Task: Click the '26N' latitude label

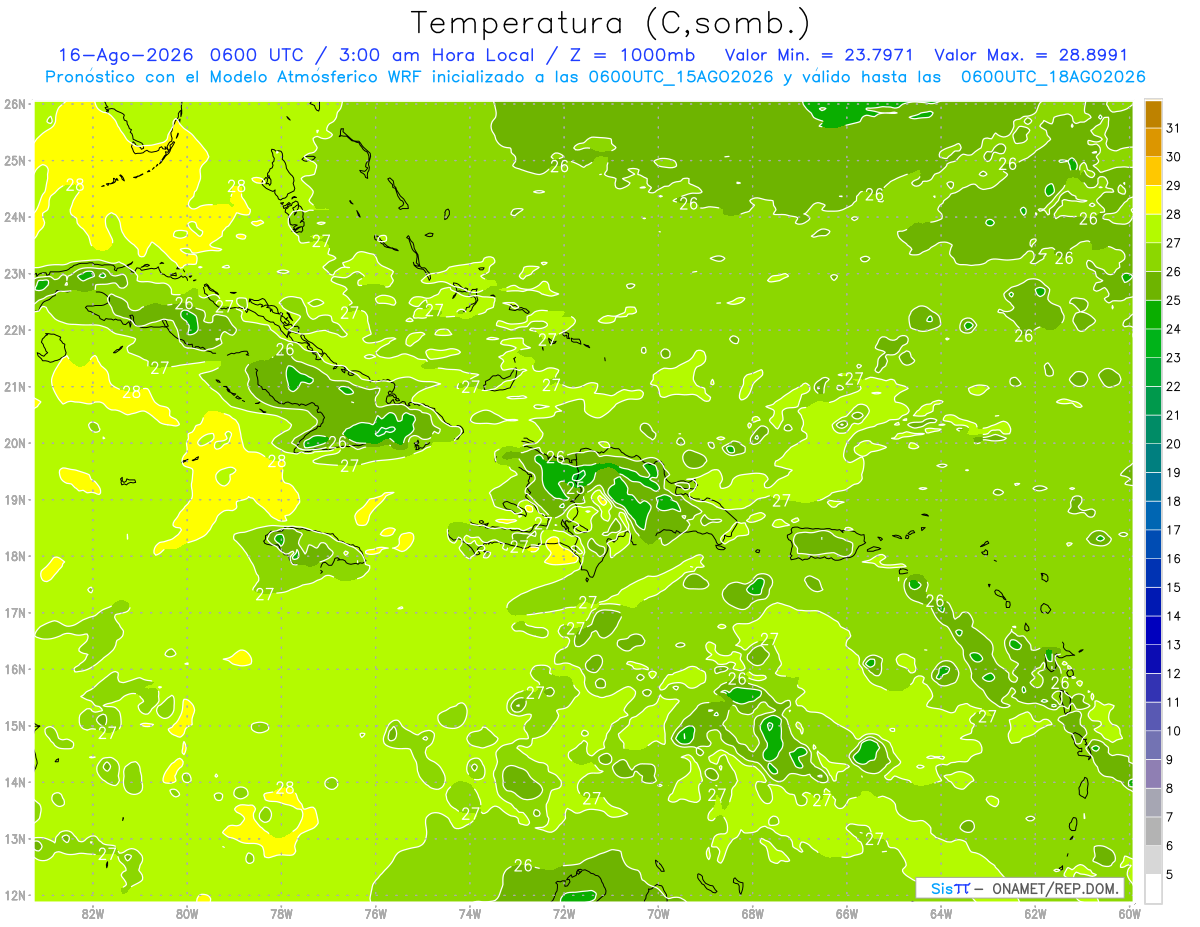Action: coord(14,104)
